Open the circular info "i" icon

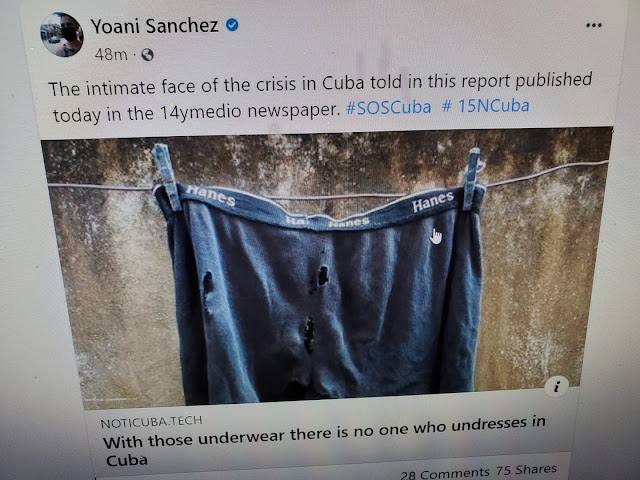[557, 385]
